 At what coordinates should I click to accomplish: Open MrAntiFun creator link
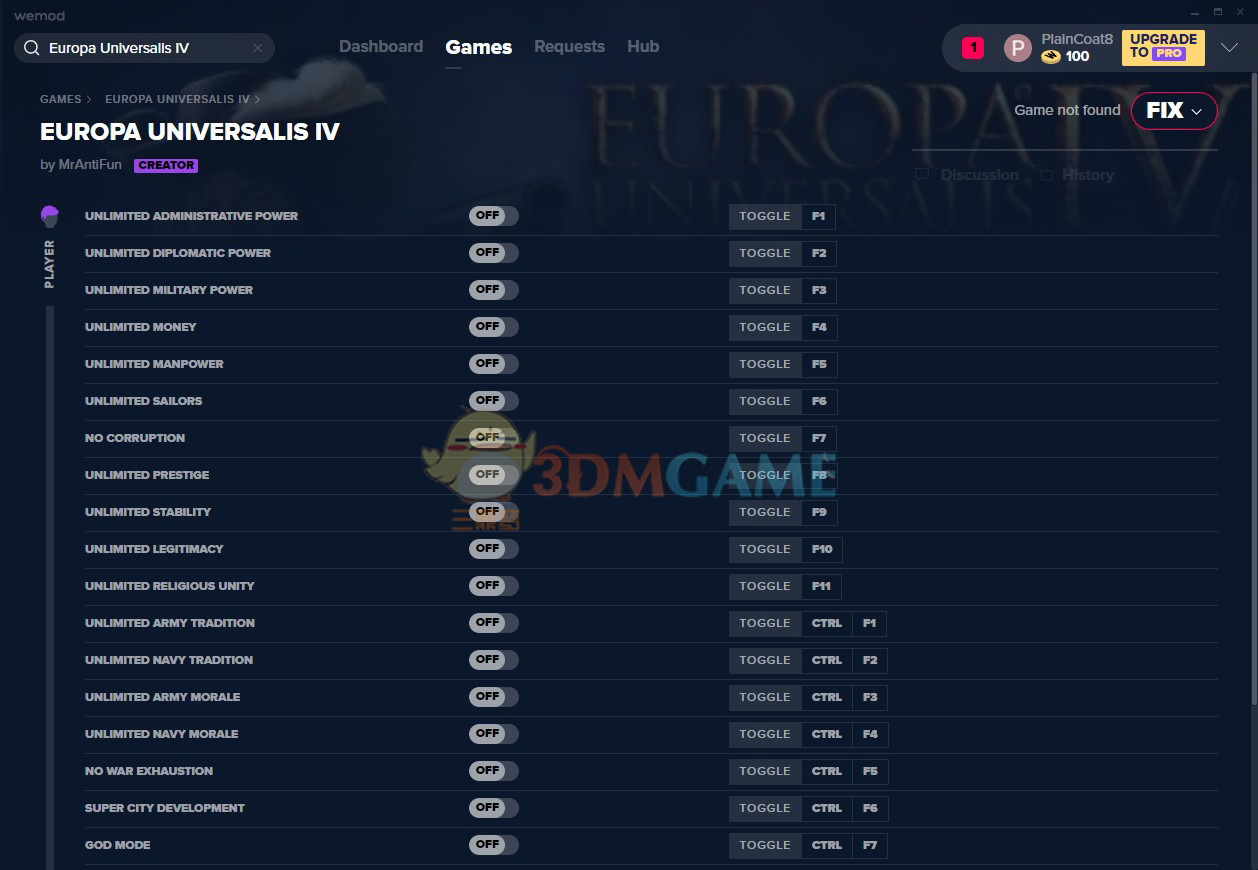(91, 165)
